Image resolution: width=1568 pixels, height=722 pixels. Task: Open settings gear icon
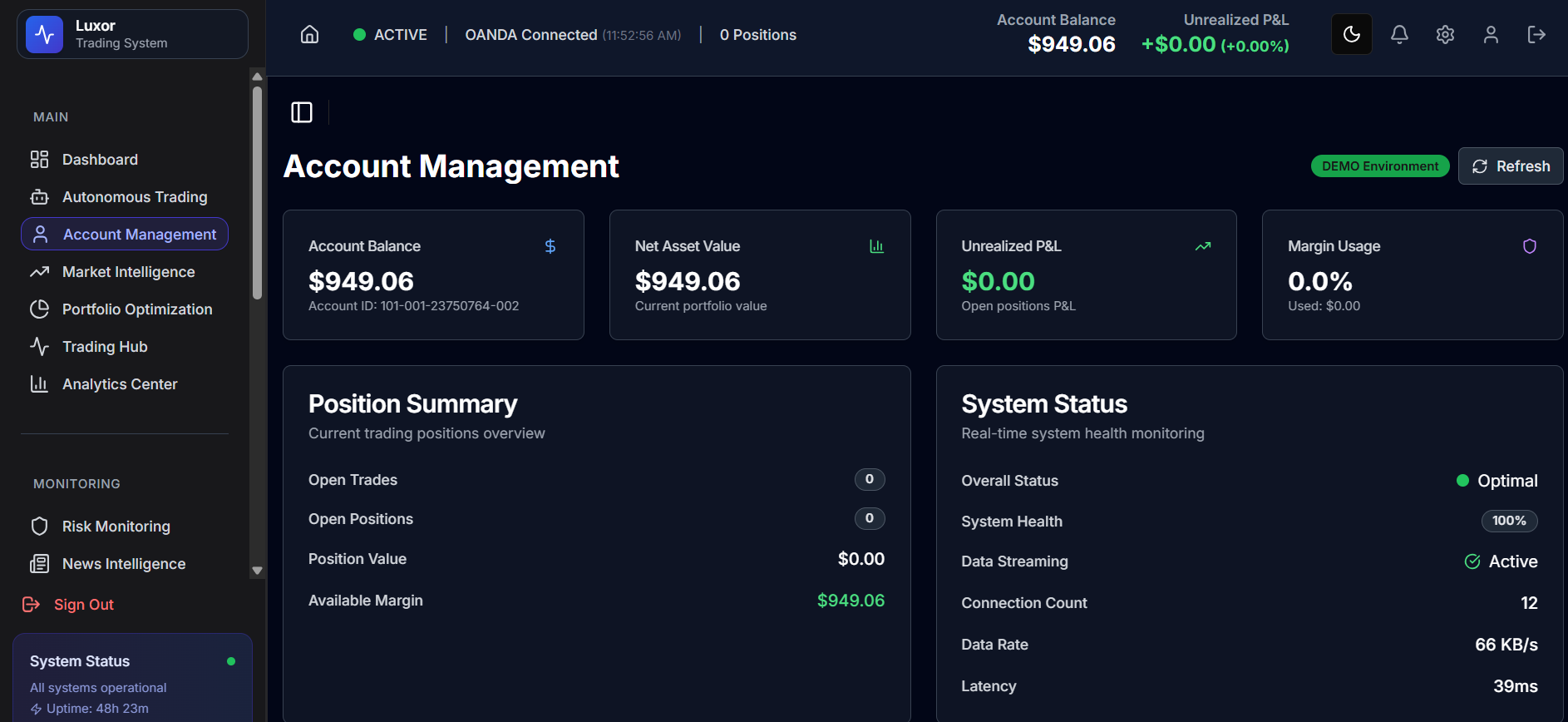coord(1445,34)
